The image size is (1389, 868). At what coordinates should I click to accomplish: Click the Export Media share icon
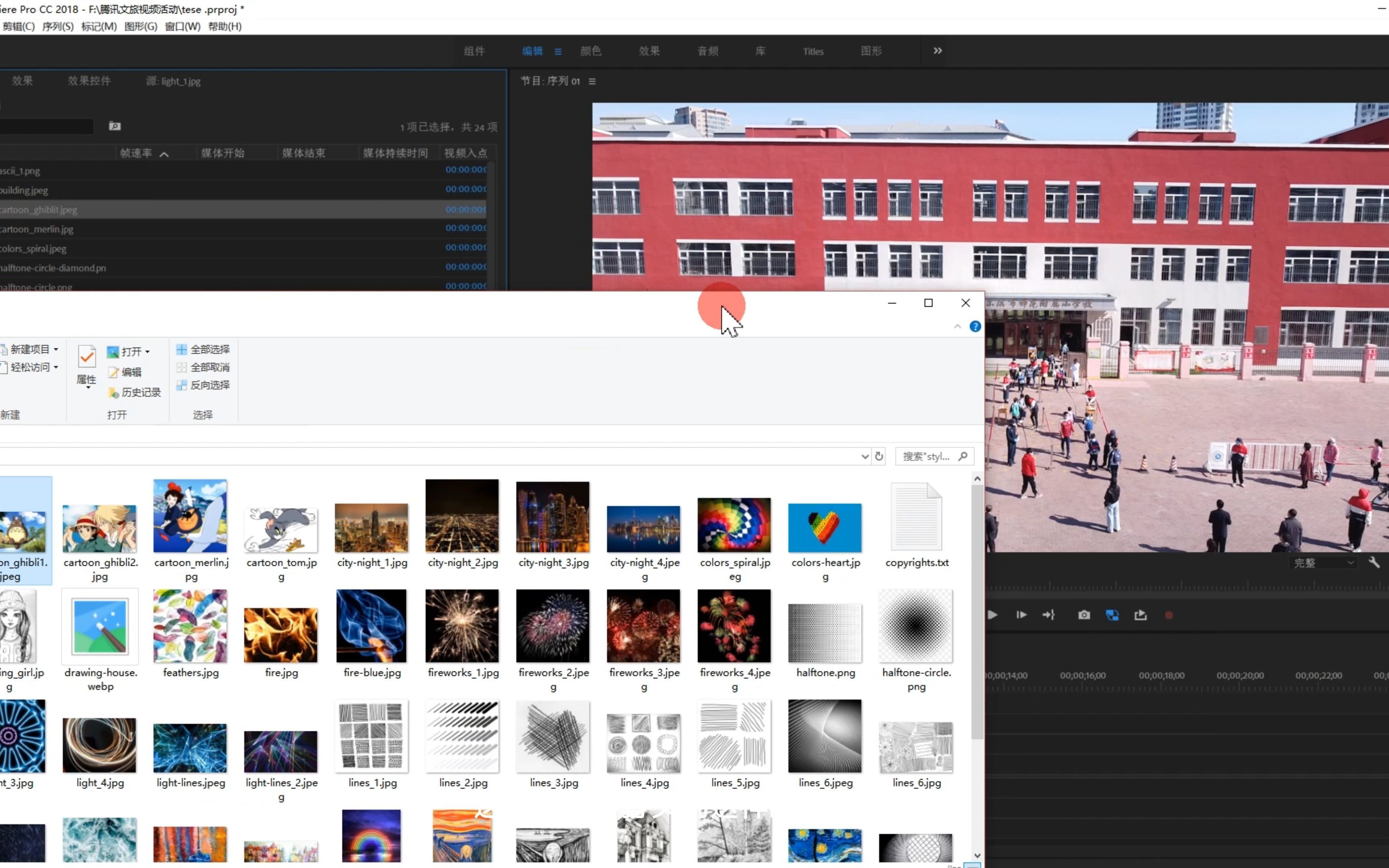(x=1141, y=615)
